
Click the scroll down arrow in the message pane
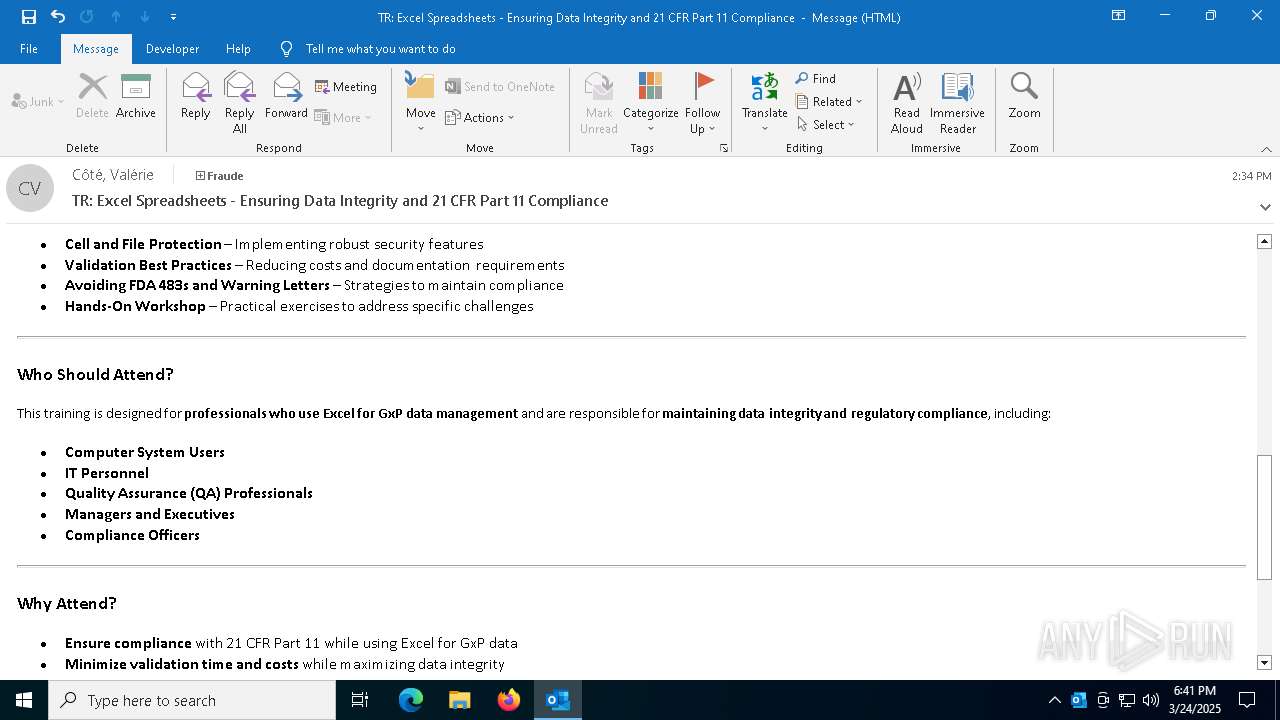[1264, 663]
